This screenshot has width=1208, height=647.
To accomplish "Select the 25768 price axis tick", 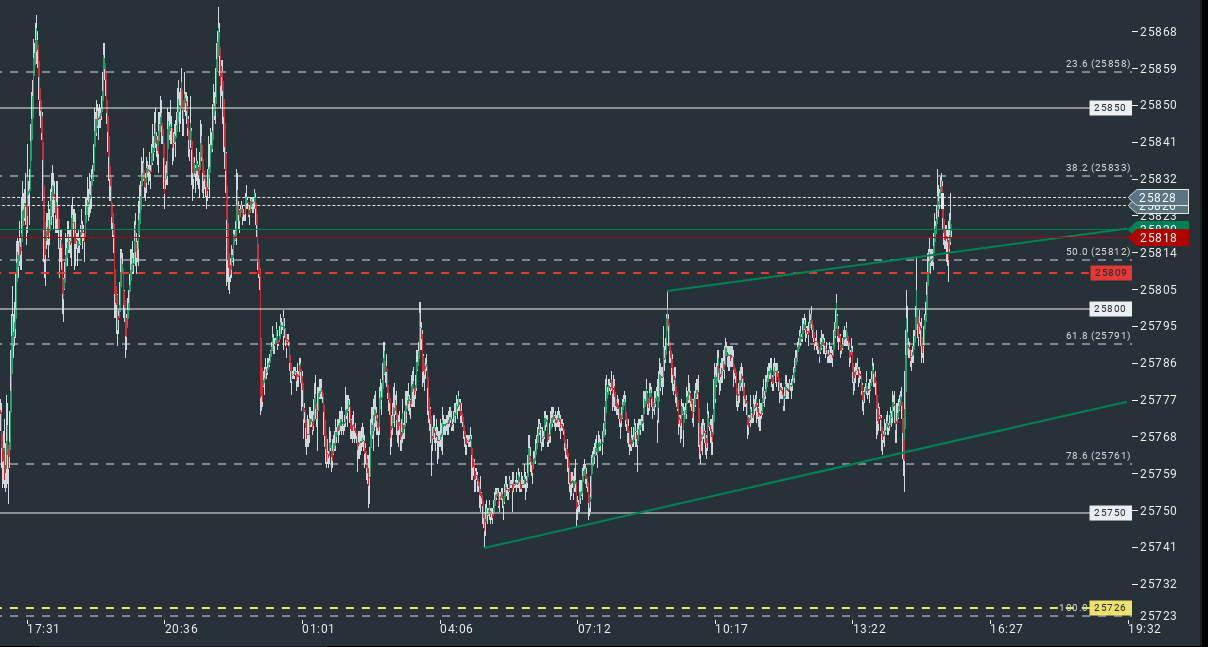I will [x=1158, y=437].
